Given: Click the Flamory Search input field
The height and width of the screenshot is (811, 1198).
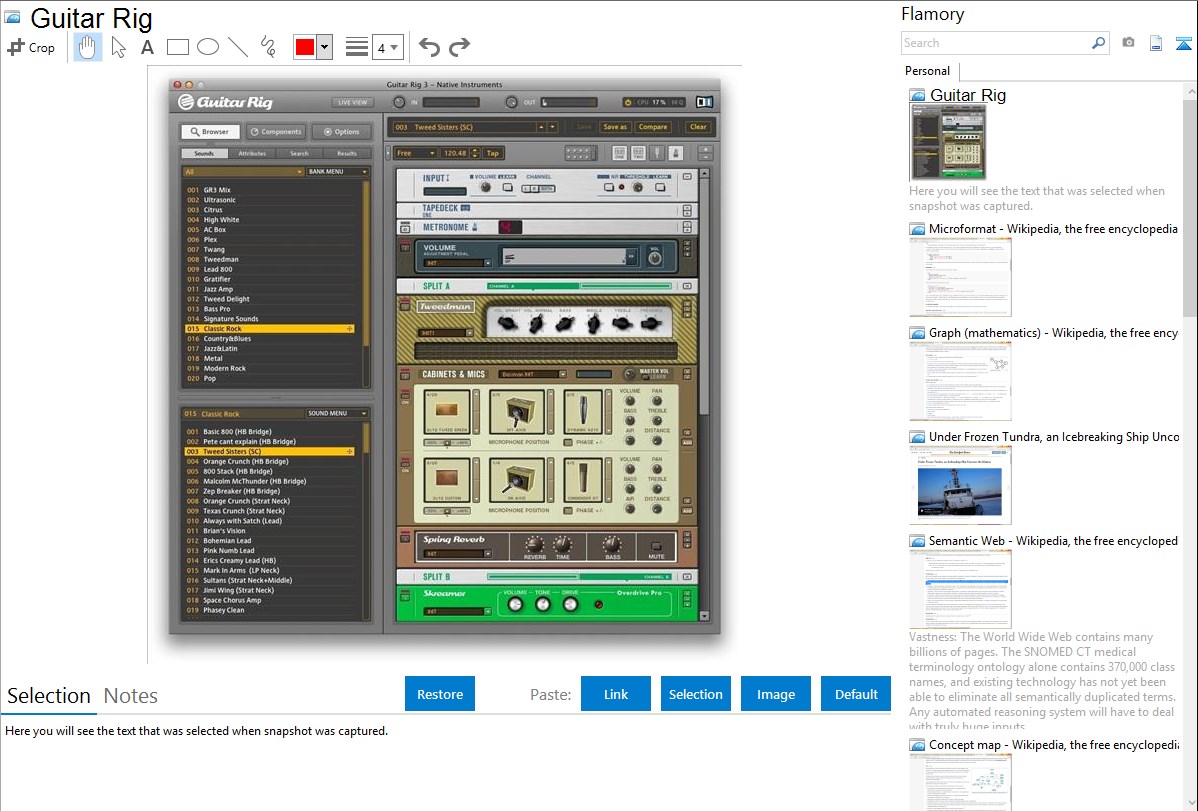Looking at the screenshot, I should 996,43.
